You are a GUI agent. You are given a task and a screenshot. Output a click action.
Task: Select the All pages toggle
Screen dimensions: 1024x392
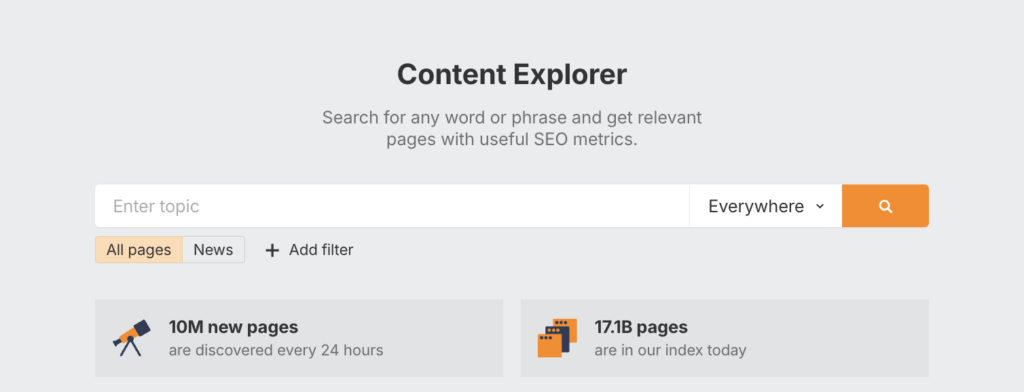coord(138,250)
